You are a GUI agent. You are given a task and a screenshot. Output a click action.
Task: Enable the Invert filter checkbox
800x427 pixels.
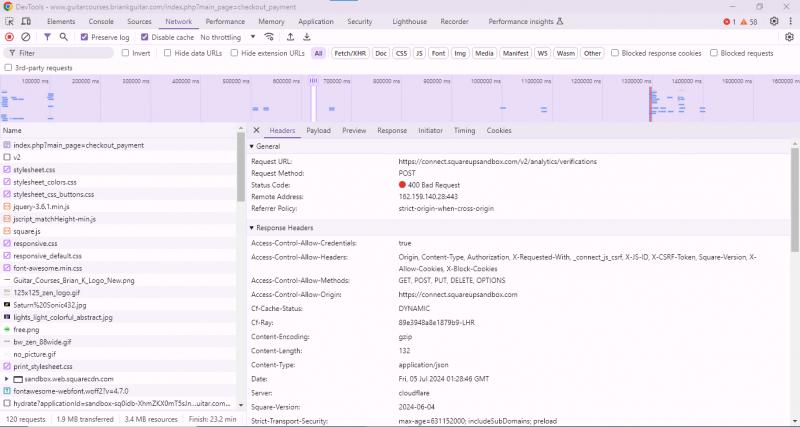(126, 53)
